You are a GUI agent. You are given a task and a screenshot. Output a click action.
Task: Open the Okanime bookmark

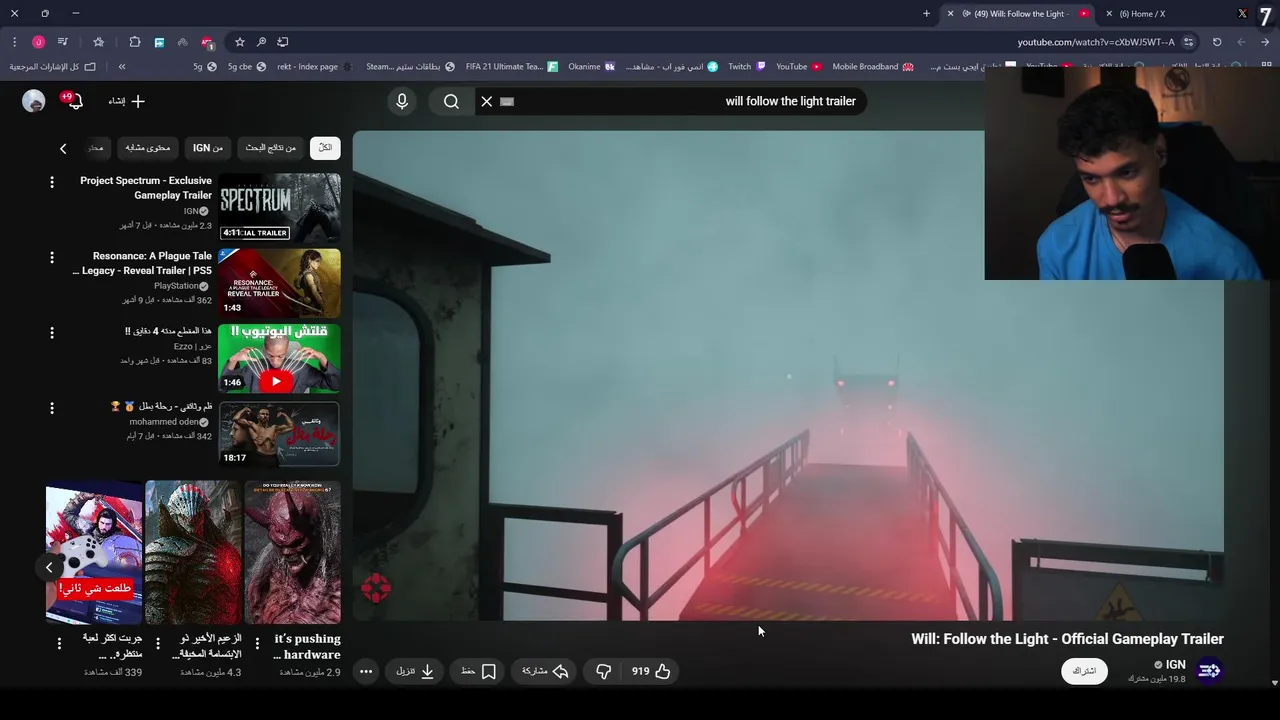point(592,66)
